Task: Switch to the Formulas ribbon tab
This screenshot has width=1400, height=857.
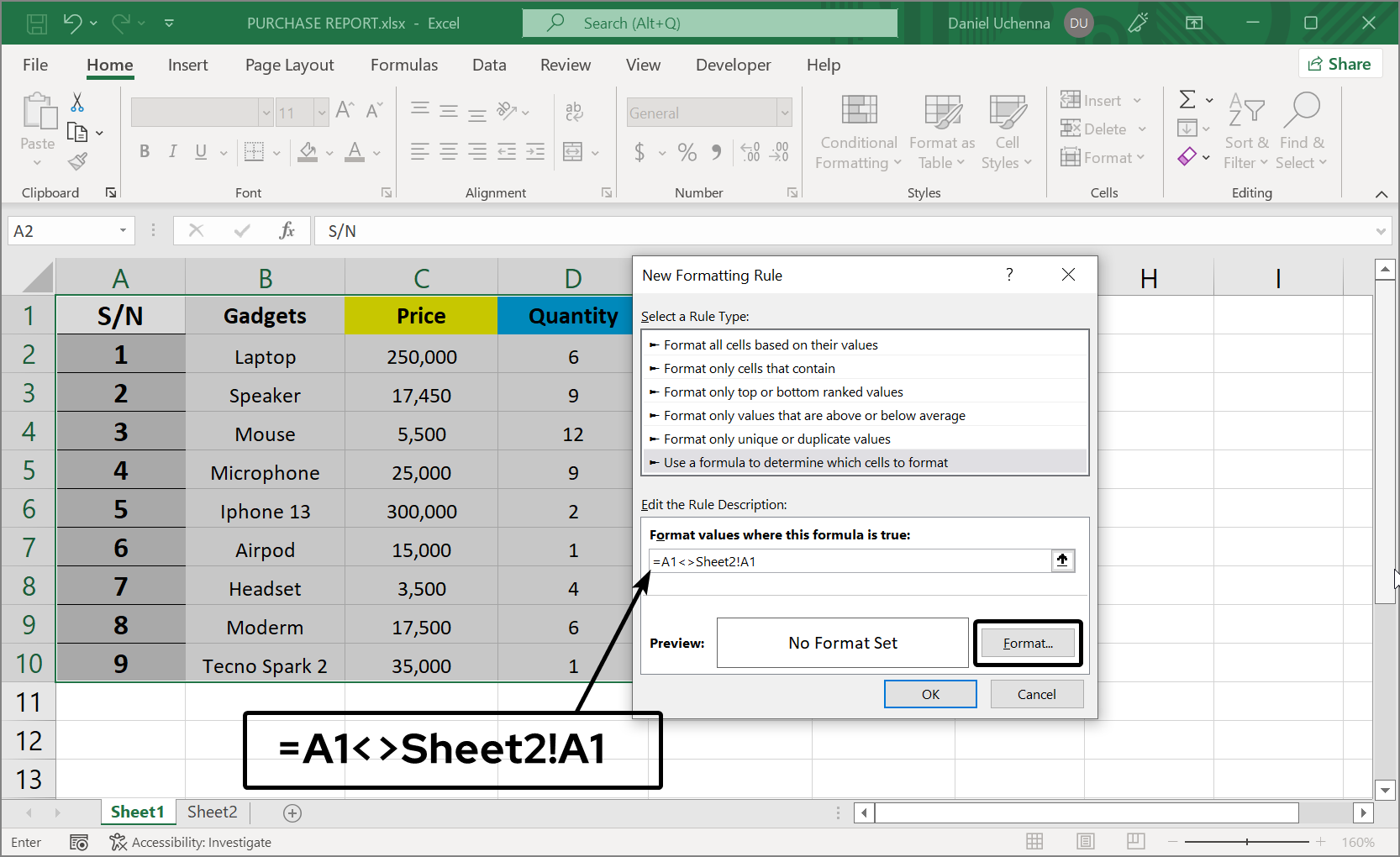Action: coord(404,65)
